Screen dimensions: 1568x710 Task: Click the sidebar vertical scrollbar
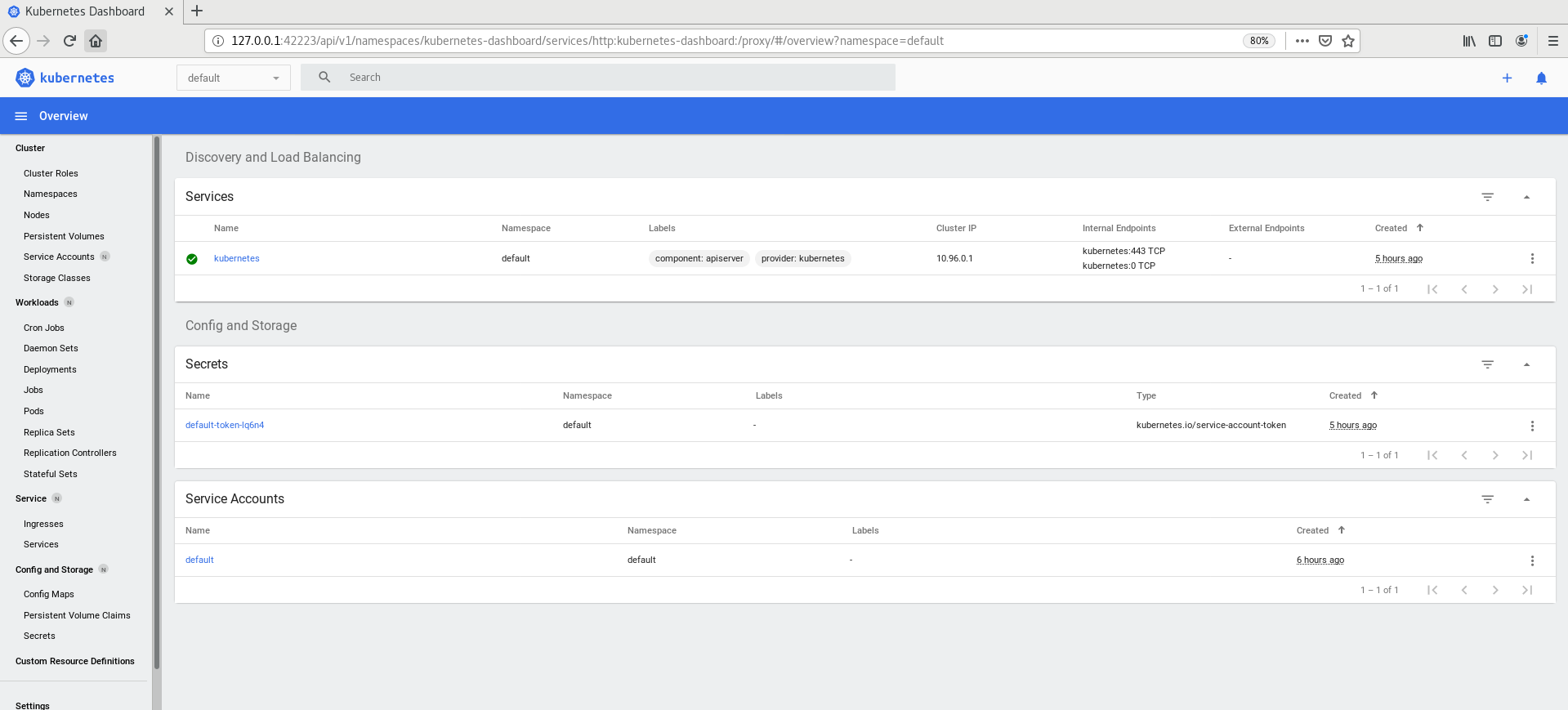pyautogui.click(x=157, y=402)
